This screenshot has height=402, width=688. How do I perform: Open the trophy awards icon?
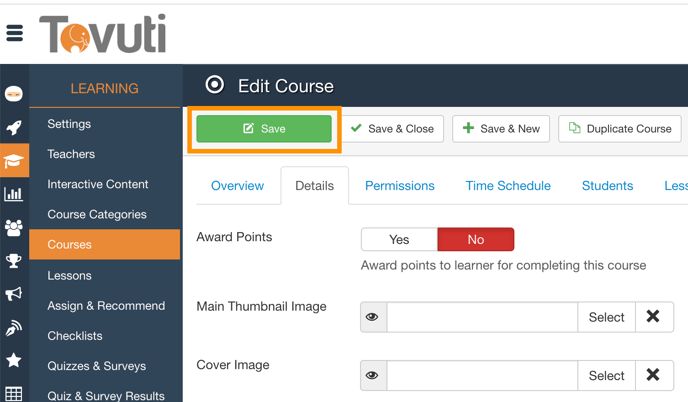point(14,261)
